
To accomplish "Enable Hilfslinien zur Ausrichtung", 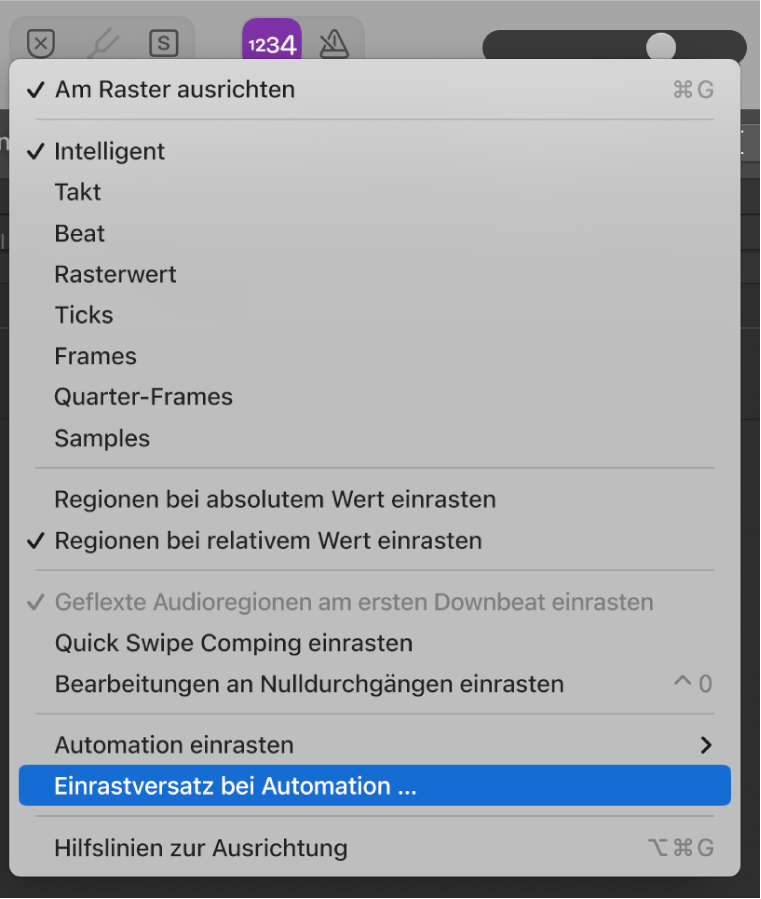I will 201,848.
